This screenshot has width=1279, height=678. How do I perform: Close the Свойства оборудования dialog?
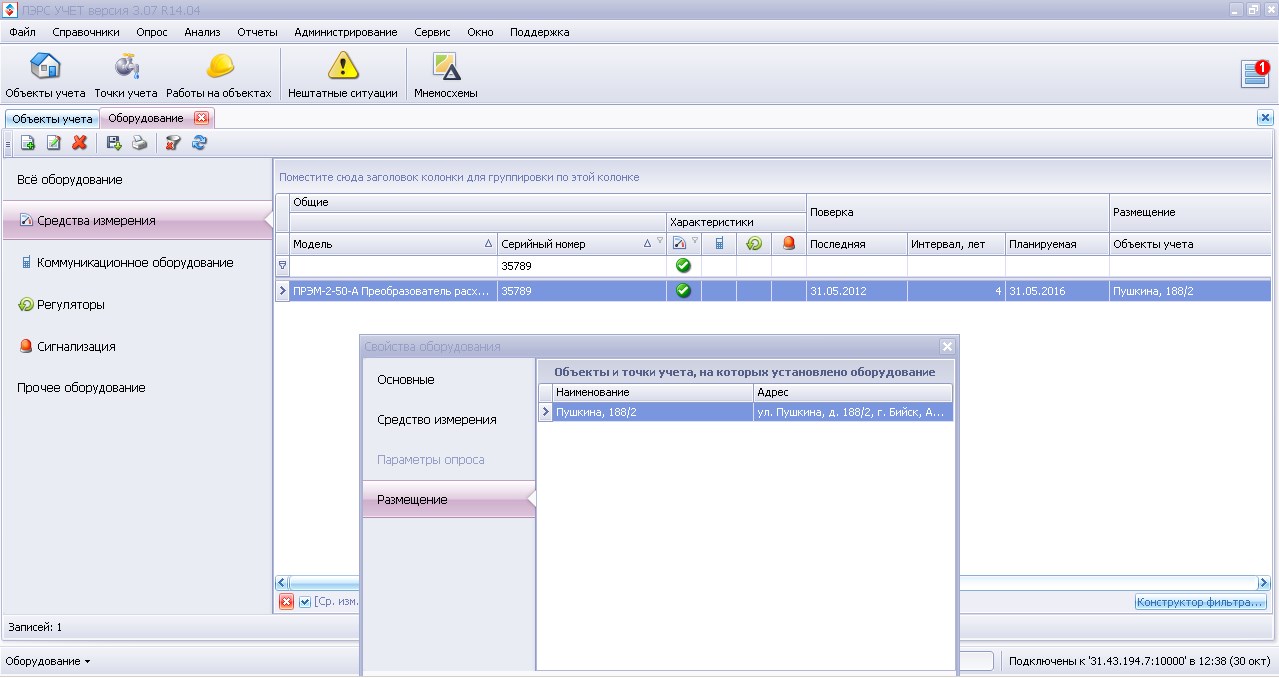(x=947, y=346)
